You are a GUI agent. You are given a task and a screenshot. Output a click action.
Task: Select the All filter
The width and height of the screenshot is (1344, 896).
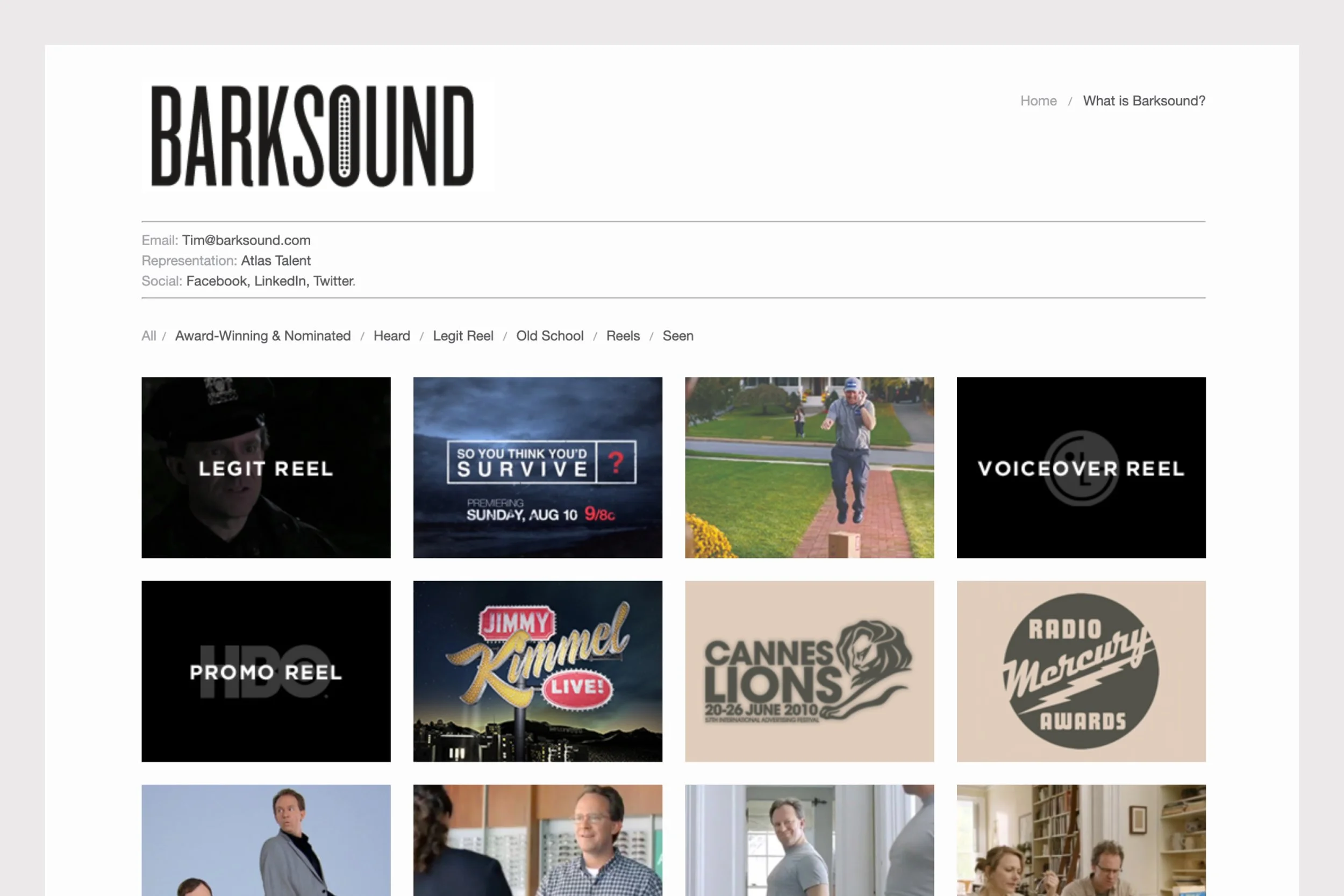tap(148, 336)
